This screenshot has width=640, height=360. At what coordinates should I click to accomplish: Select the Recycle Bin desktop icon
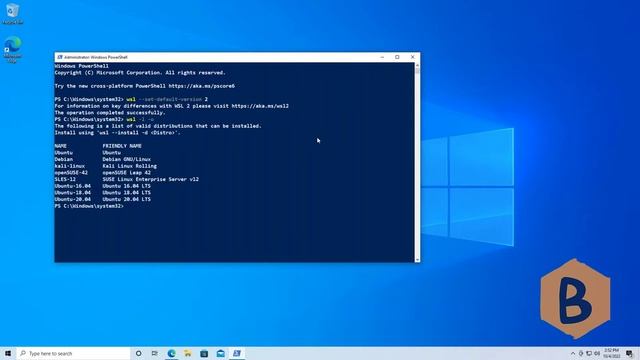pos(12,13)
